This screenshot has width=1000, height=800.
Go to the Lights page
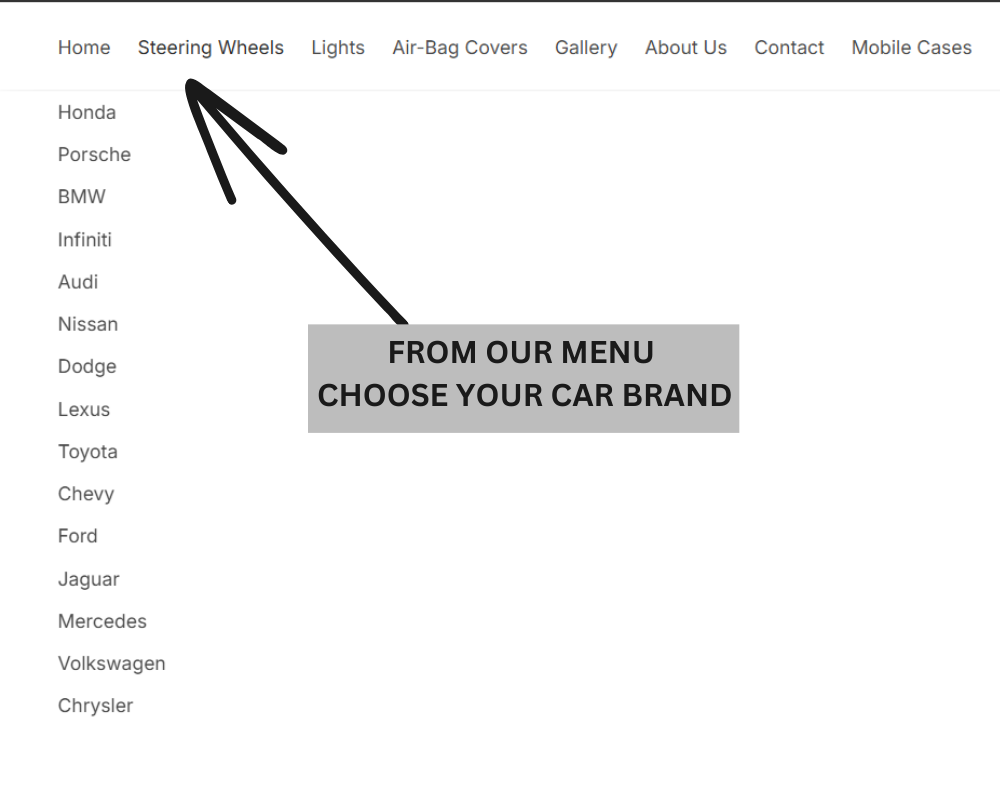338,47
